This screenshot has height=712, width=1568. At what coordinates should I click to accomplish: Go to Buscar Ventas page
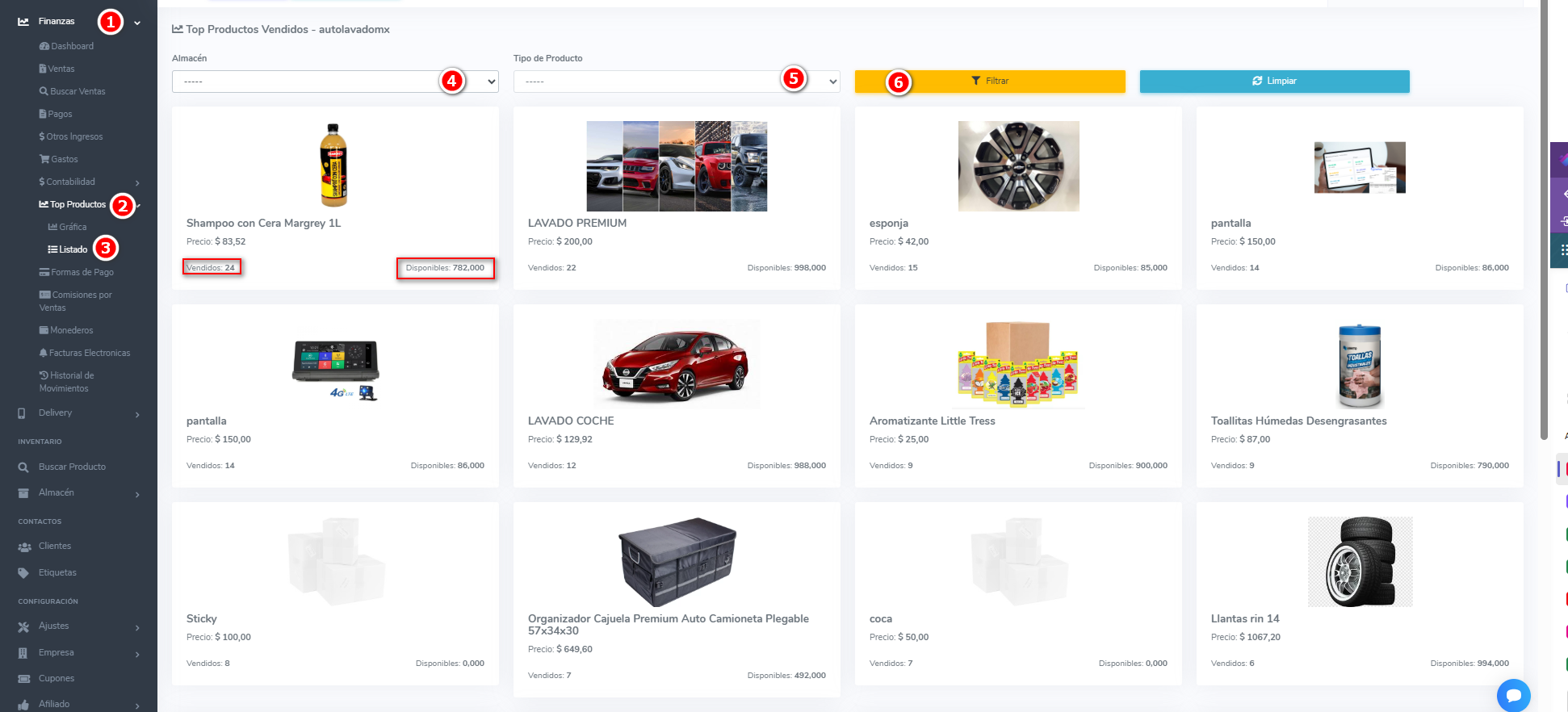[73, 92]
